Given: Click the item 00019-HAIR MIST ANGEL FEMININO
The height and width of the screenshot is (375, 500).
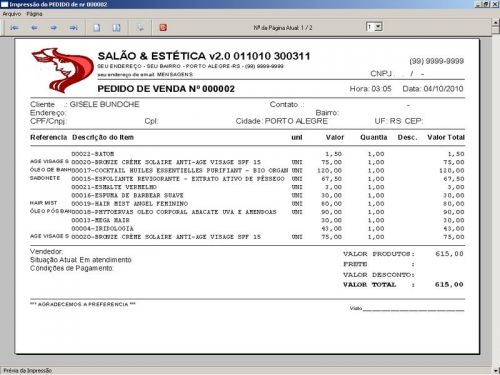Looking at the screenshot, I should pos(130,204).
